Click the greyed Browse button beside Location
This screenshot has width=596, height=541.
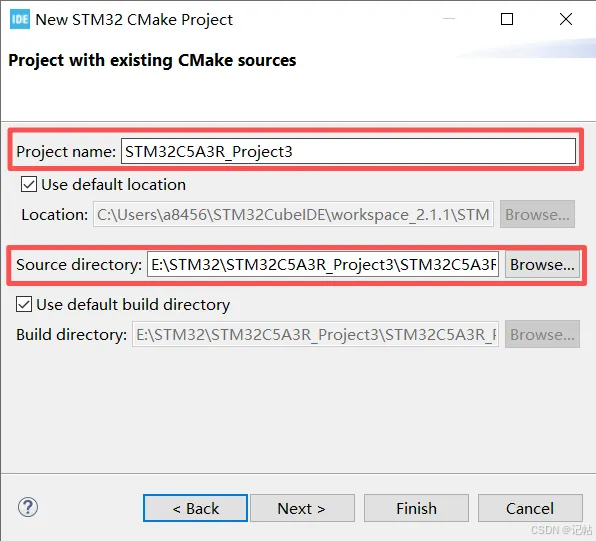[537, 214]
